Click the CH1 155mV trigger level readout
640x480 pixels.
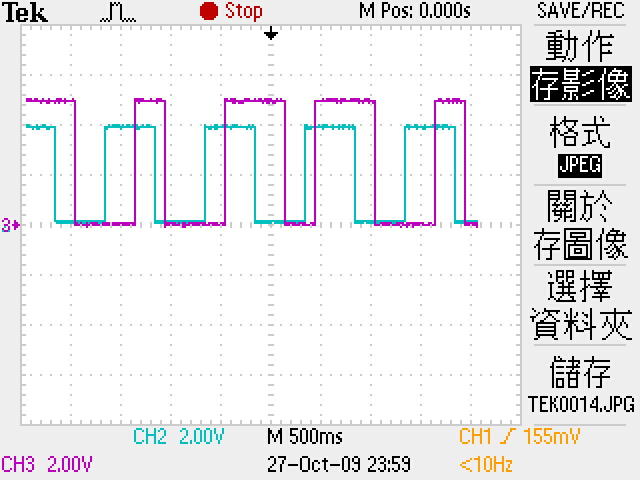(519, 436)
